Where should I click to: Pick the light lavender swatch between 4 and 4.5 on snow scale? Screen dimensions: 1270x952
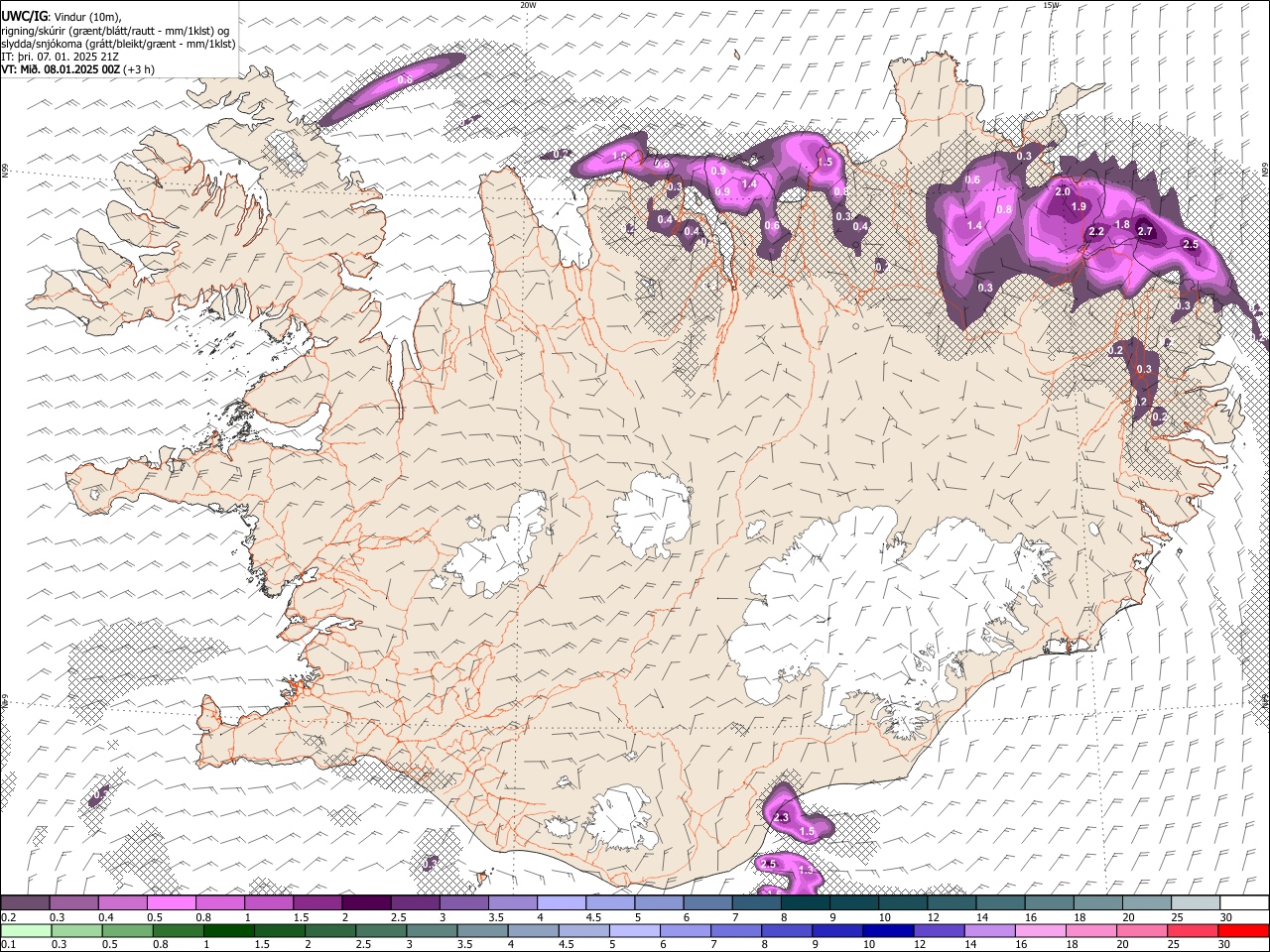pos(561,902)
